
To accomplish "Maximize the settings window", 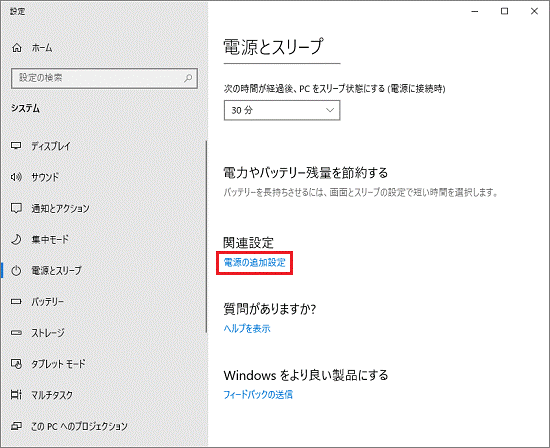I will click(x=504, y=11).
